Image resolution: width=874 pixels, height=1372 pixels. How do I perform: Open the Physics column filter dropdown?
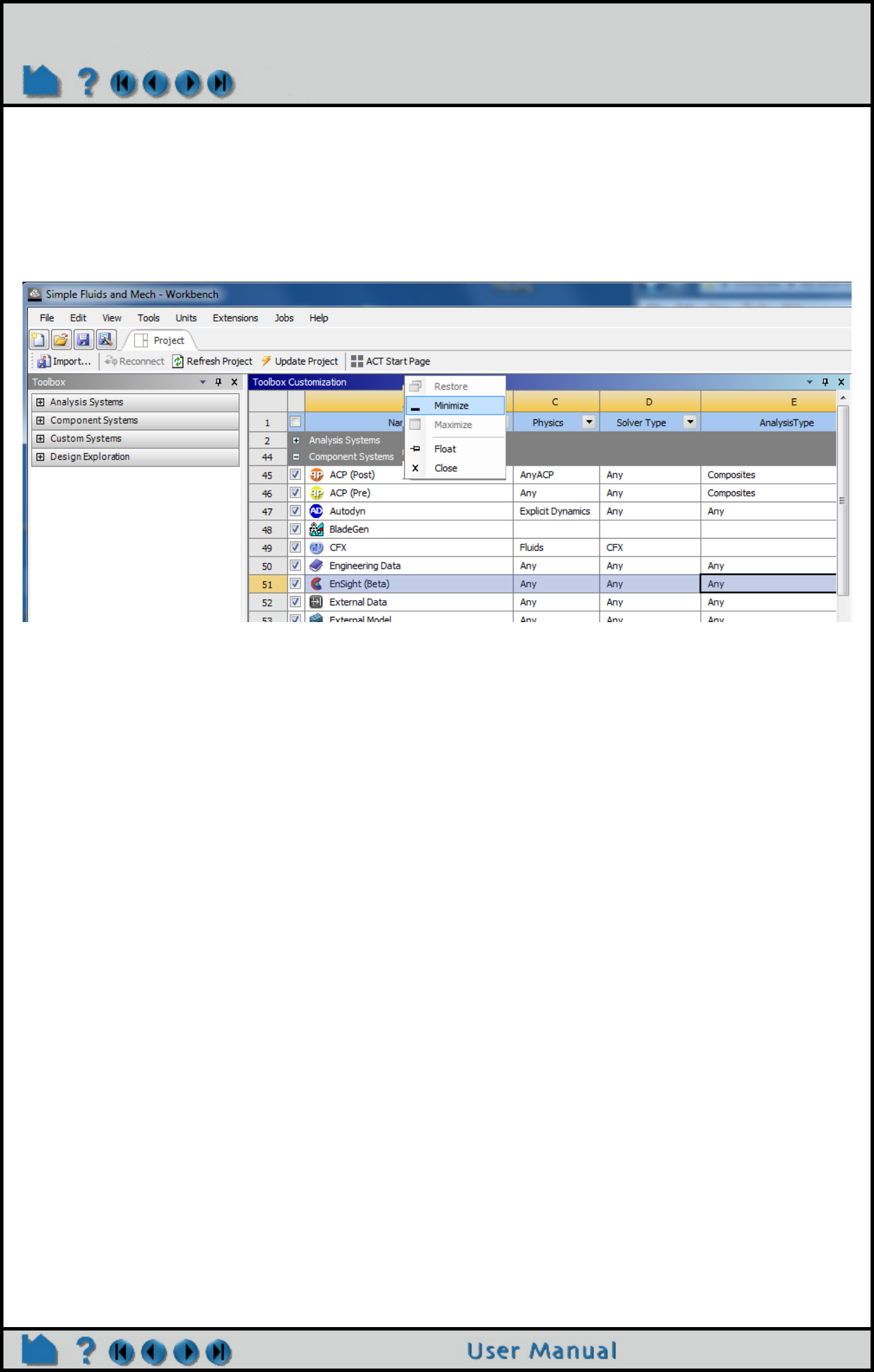point(589,422)
